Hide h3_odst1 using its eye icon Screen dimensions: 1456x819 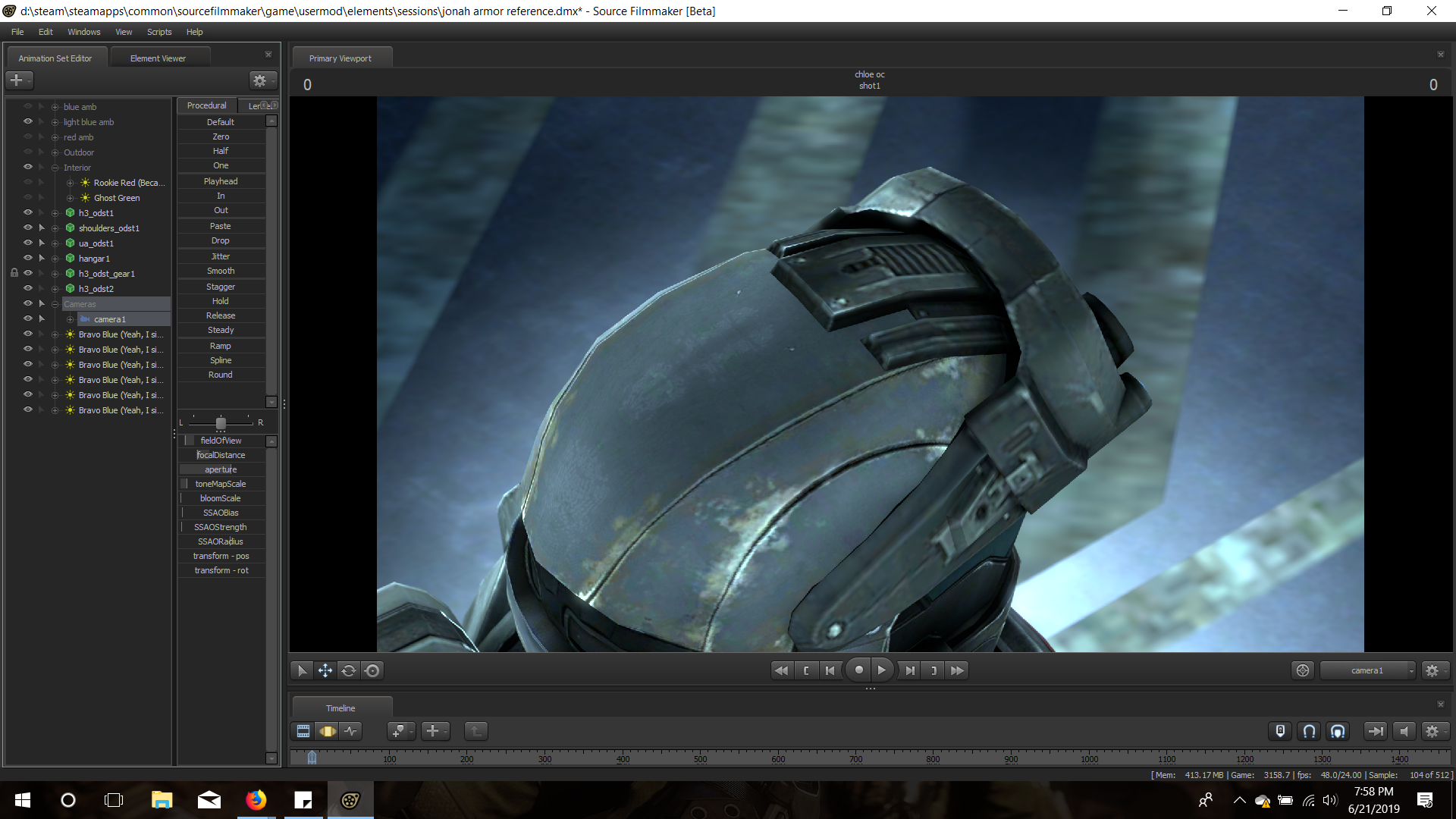click(28, 212)
